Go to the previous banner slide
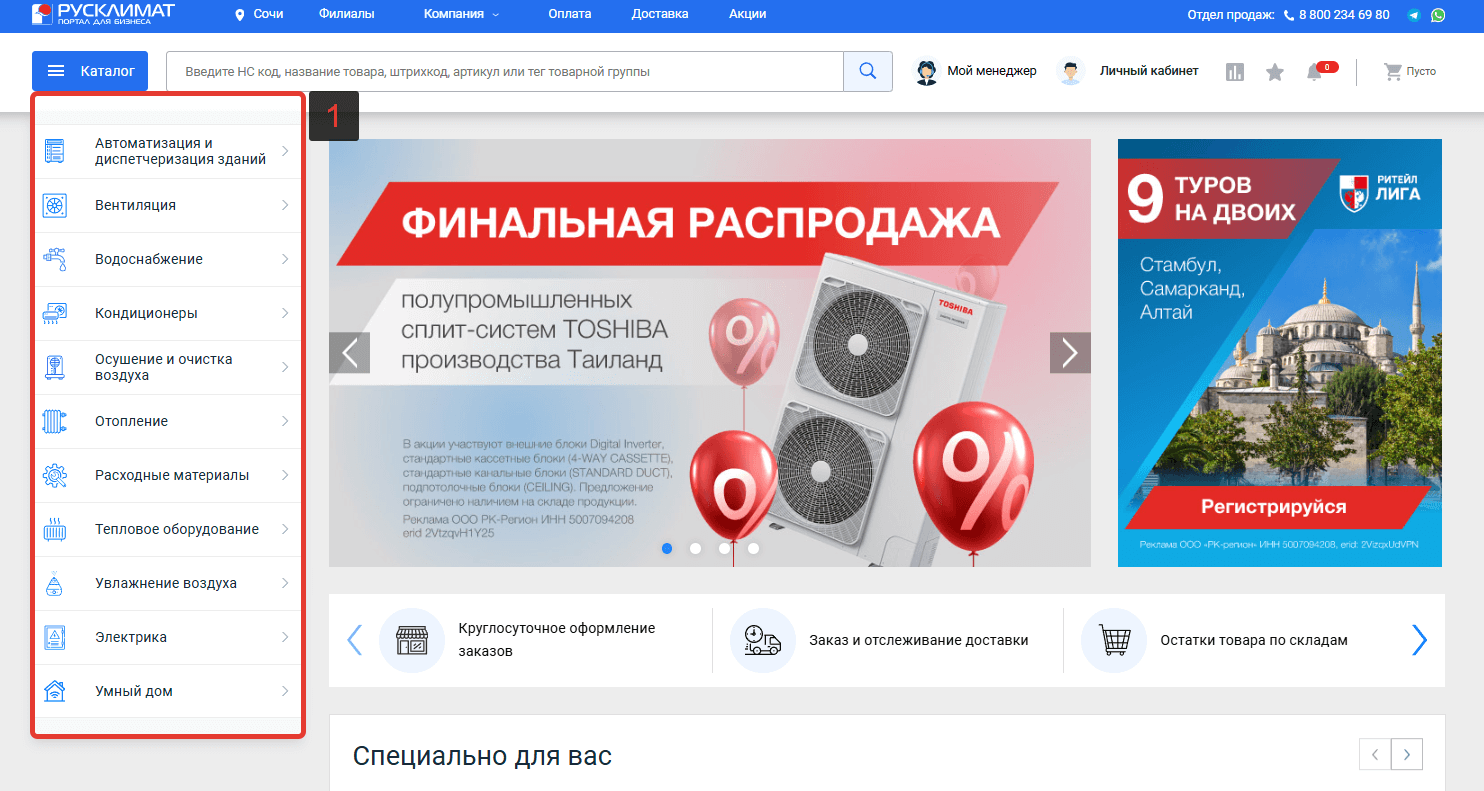 click(350, 352)
